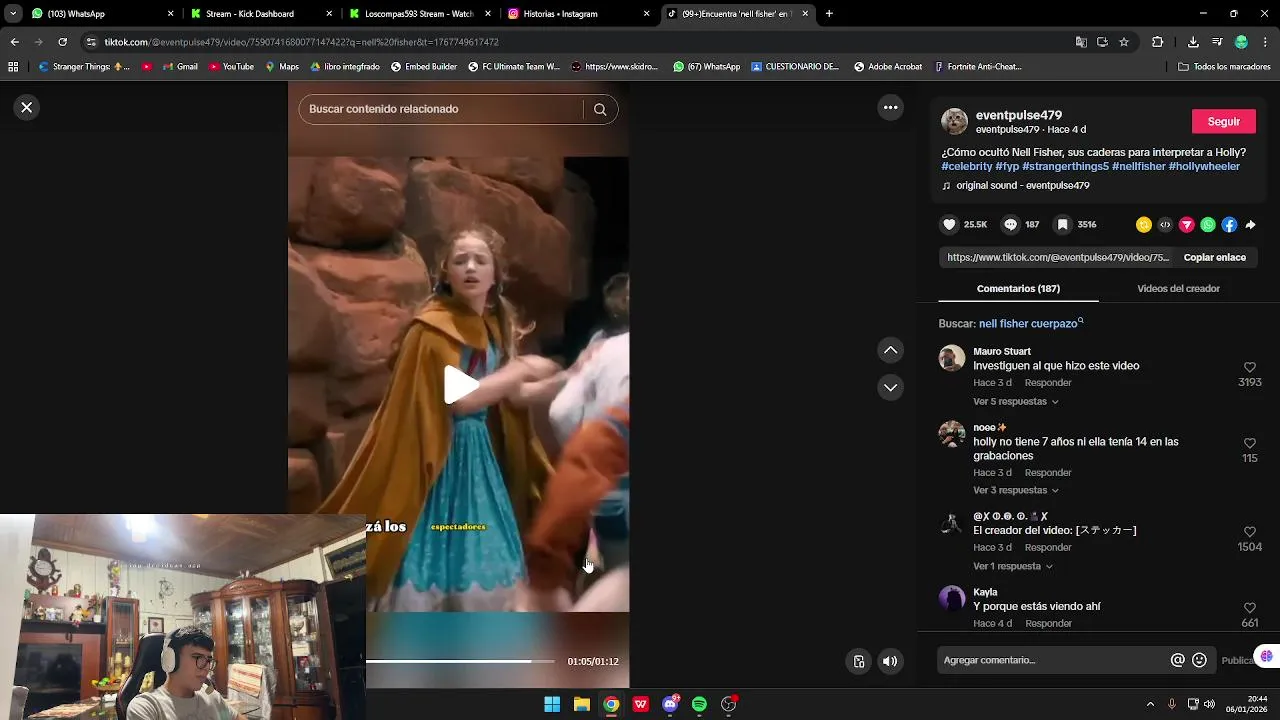The height and width of the screenshot is (720, 1280).
Task: Insert a mention with the @ icon
Action: tap(1178, 660)
